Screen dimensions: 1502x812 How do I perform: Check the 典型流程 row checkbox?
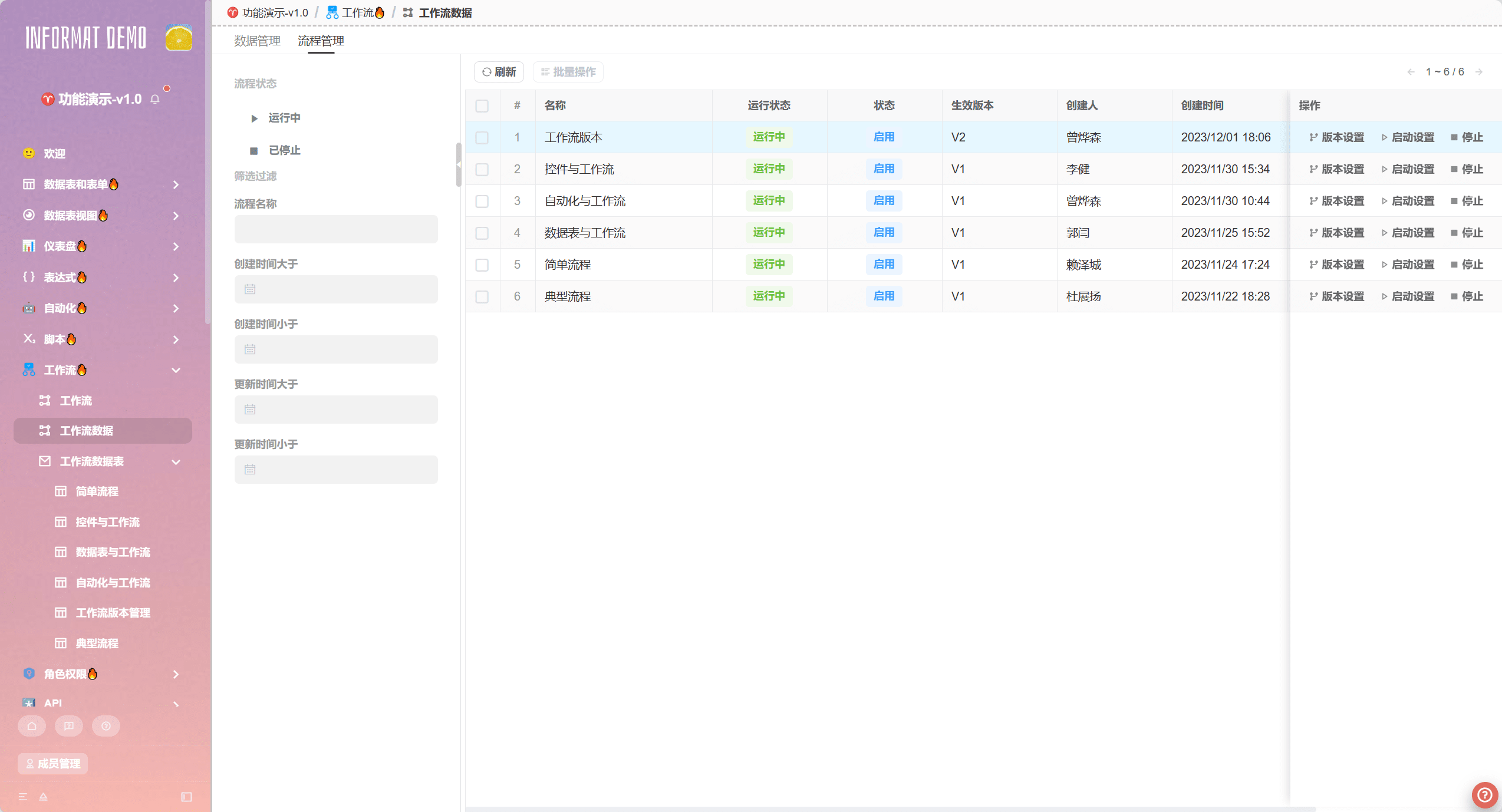pos(482,296)
